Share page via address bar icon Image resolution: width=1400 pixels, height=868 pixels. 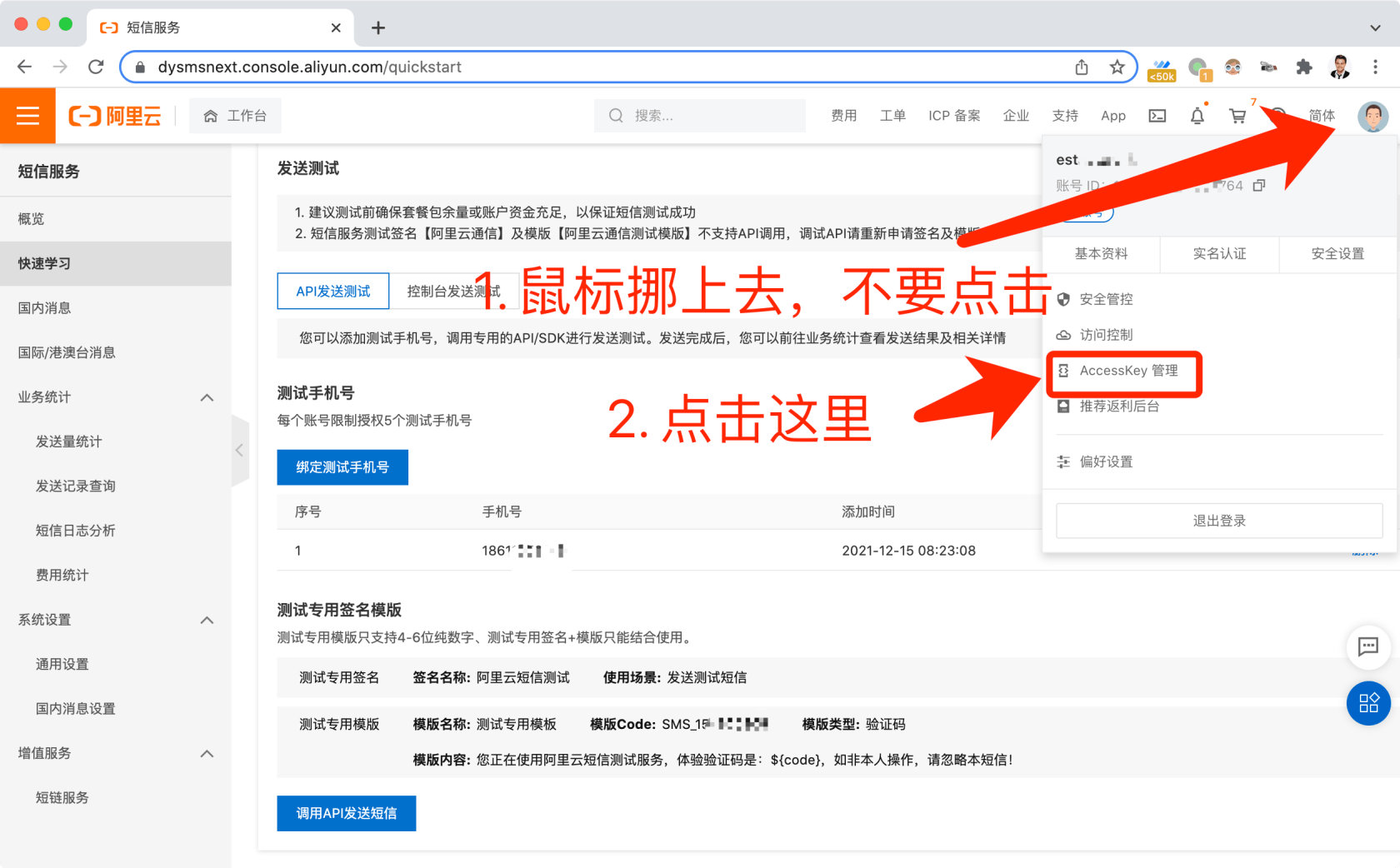1081,67
